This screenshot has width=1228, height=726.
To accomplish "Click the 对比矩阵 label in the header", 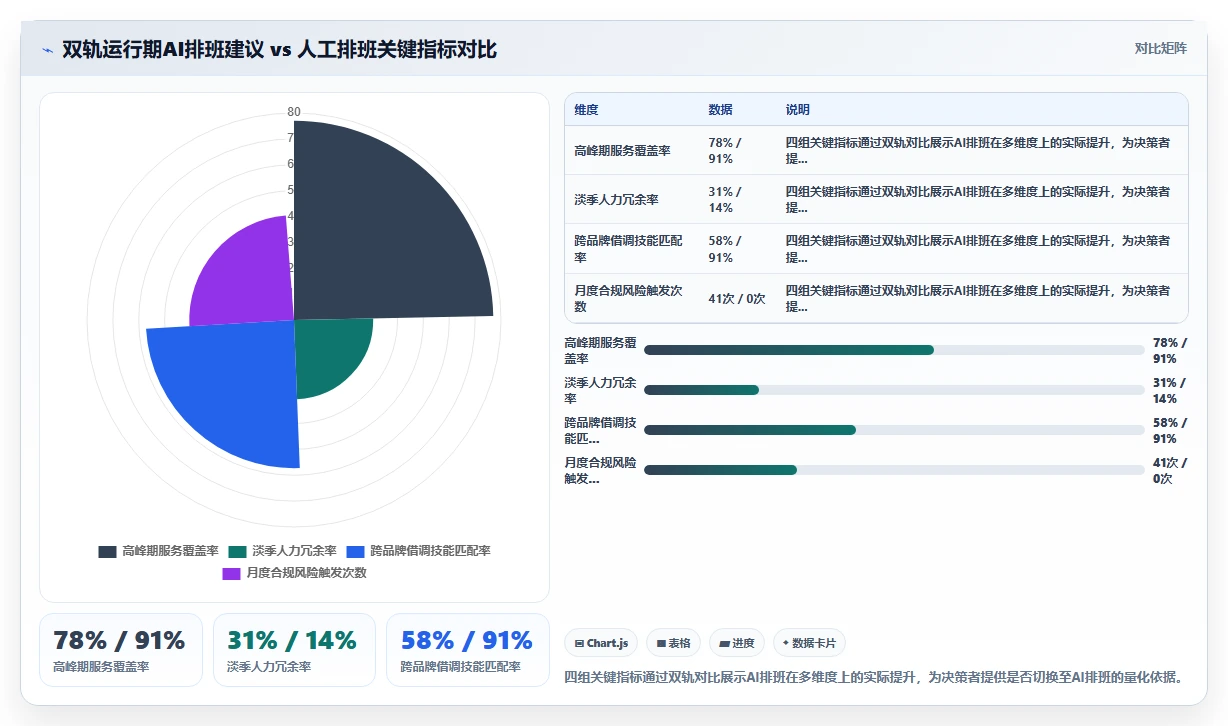I will 1160,48.
